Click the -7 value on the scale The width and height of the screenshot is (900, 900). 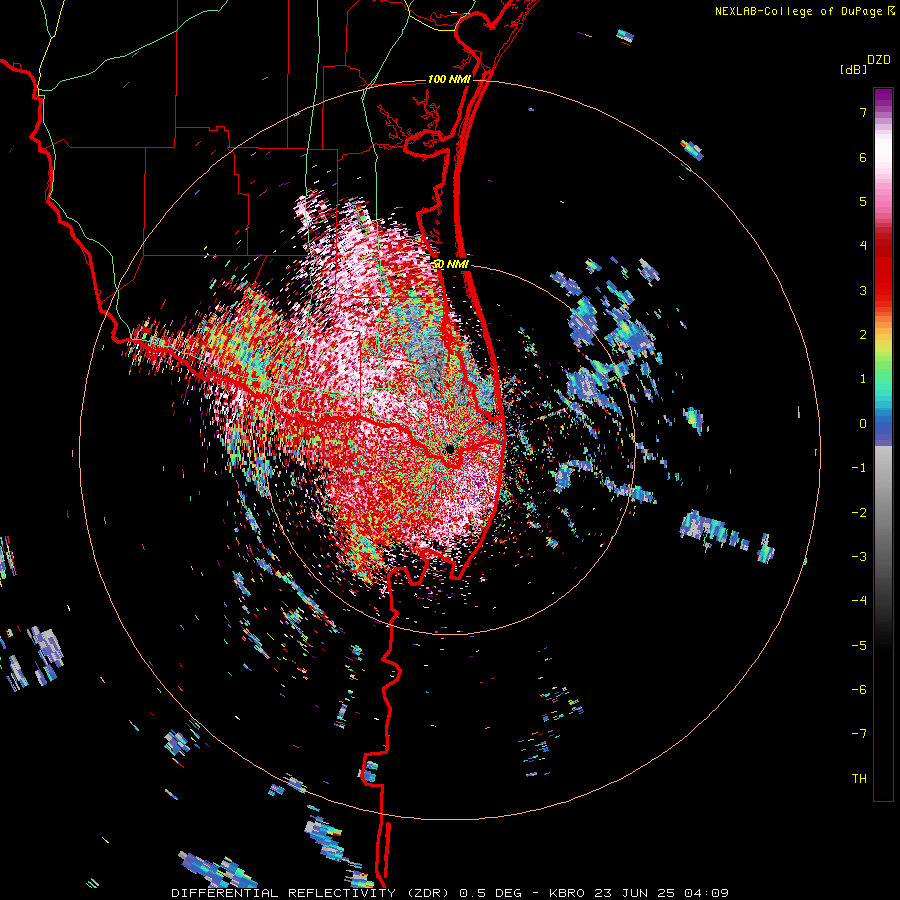[859, 734]
